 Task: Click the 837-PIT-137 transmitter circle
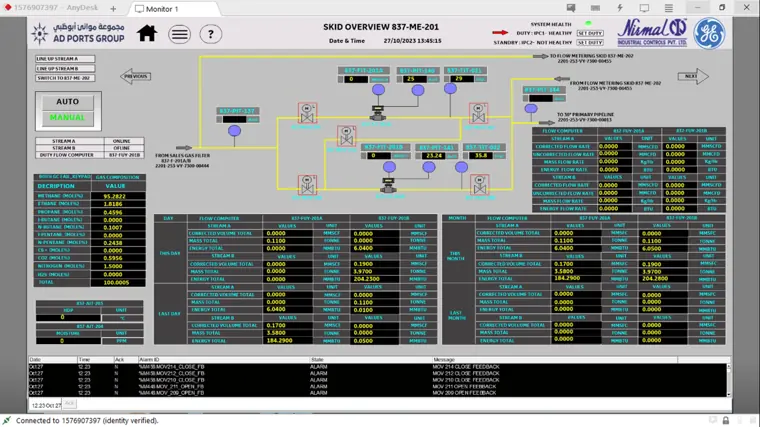tap(235, 130)
